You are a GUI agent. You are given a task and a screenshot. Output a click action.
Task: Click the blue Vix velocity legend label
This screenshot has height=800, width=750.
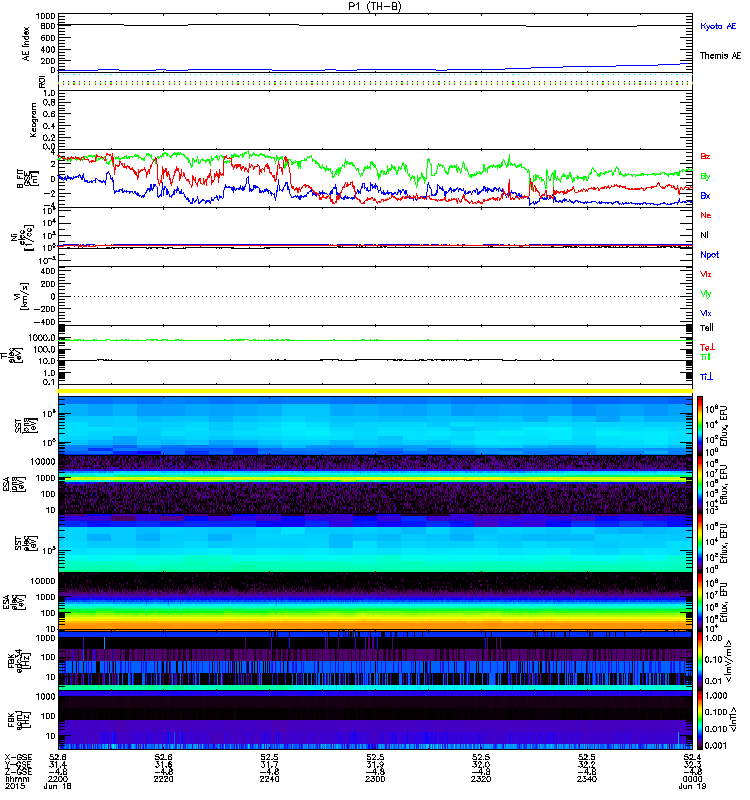click(x=706, y=313)
